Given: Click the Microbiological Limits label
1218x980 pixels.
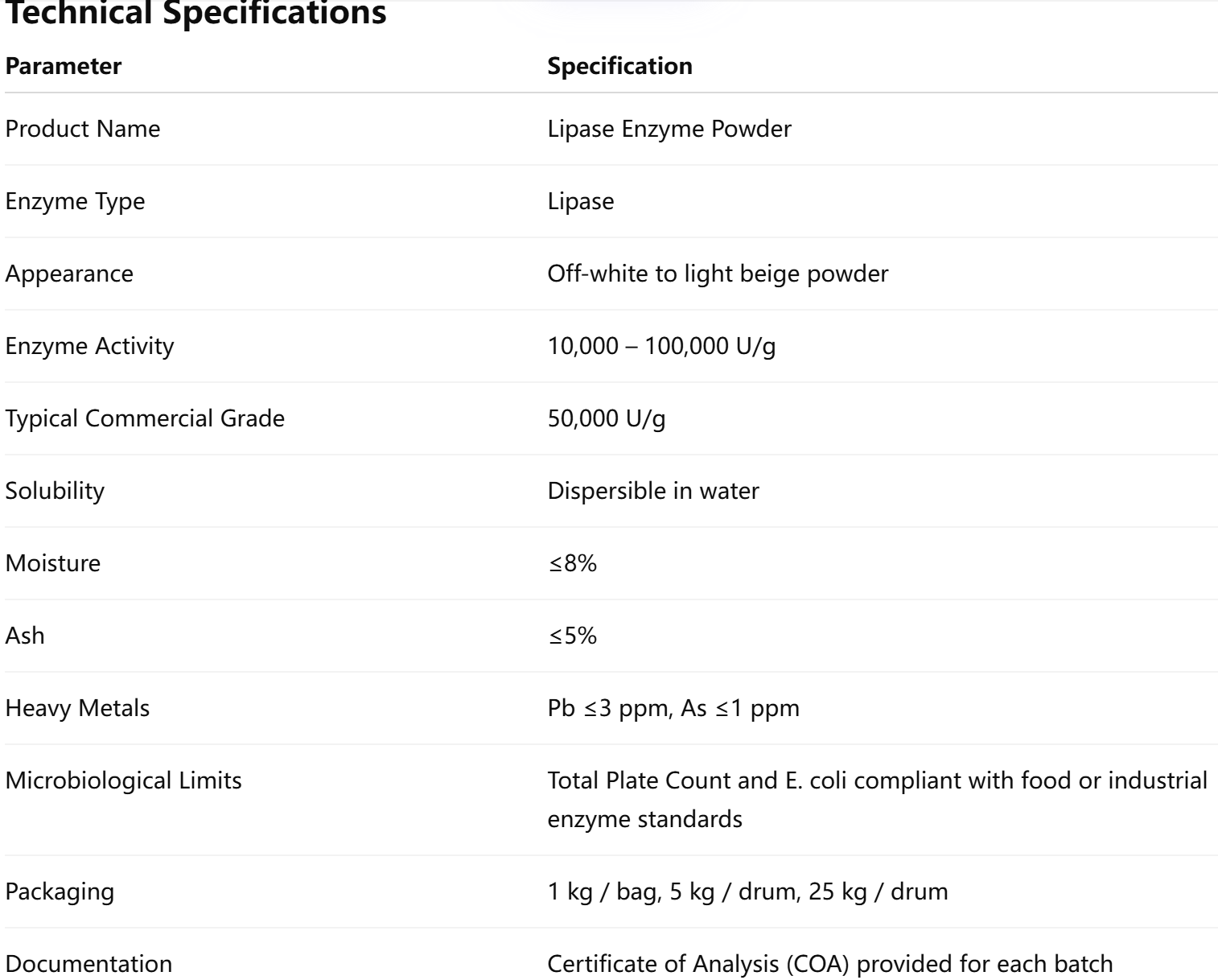Looking at the screenshot, I should tap(123, 780).
